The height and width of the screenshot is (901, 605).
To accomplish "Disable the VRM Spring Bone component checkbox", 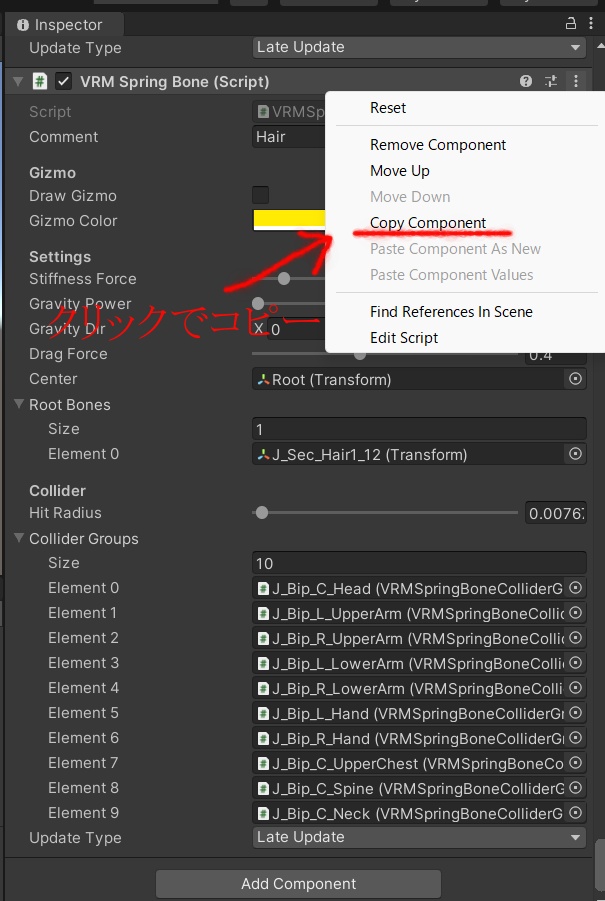I will (64, 82).
